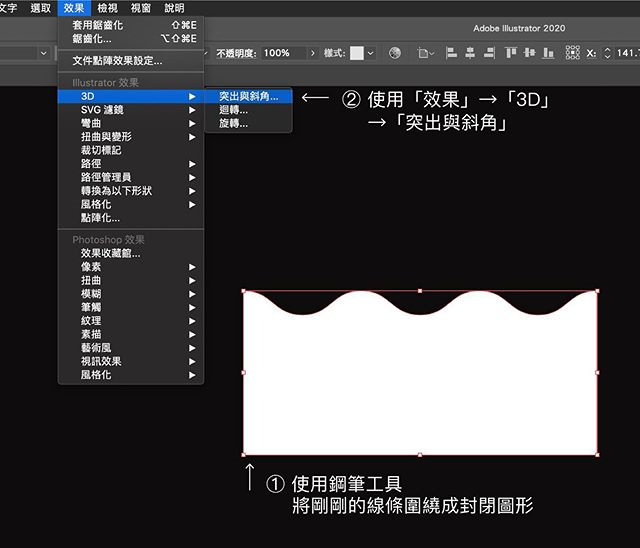Click the top-left corner handle of shape
Screen dimensions: 640x548
point(244,291)
